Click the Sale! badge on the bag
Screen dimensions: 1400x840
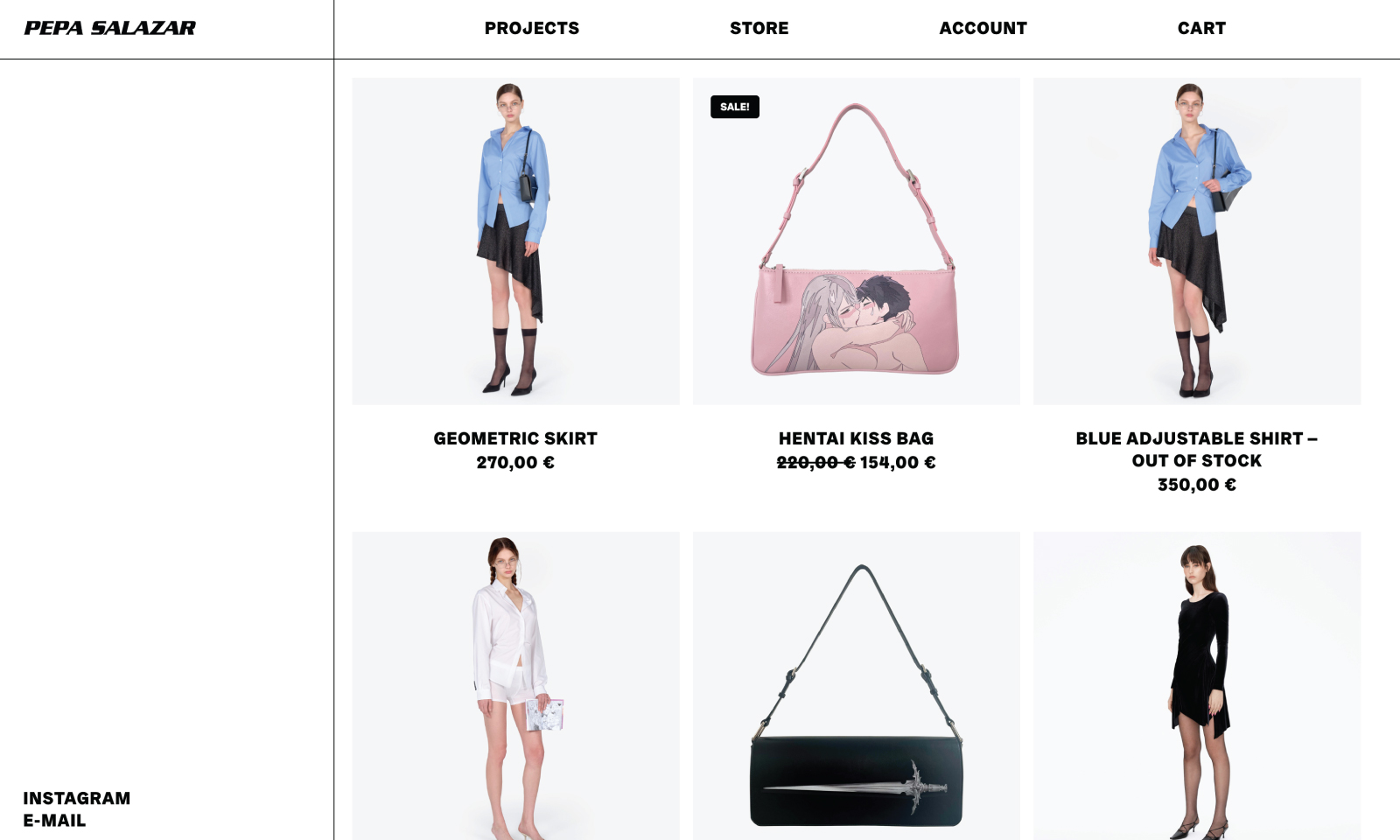click(x=735, y=107)
